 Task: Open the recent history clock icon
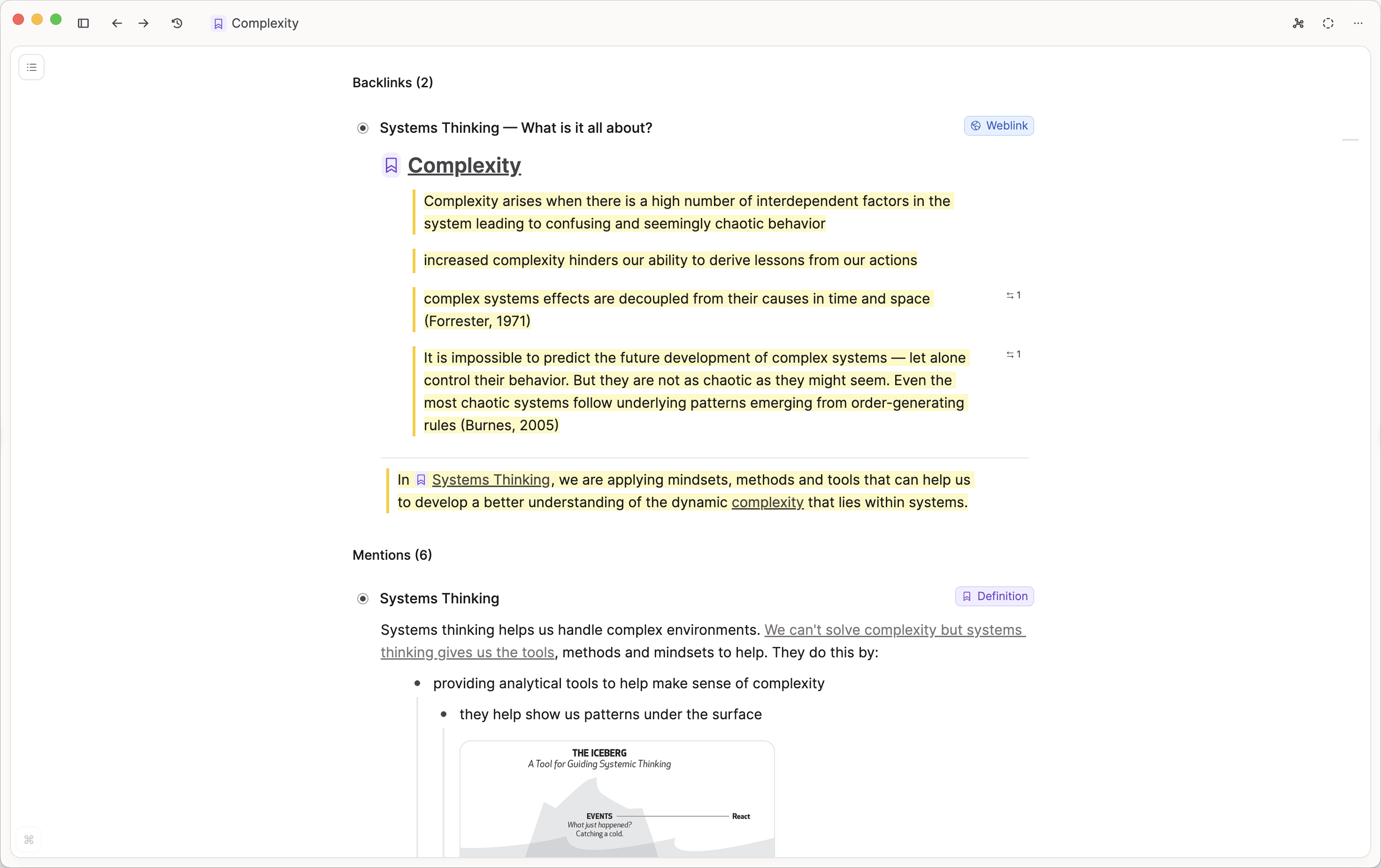pos(177,23)
